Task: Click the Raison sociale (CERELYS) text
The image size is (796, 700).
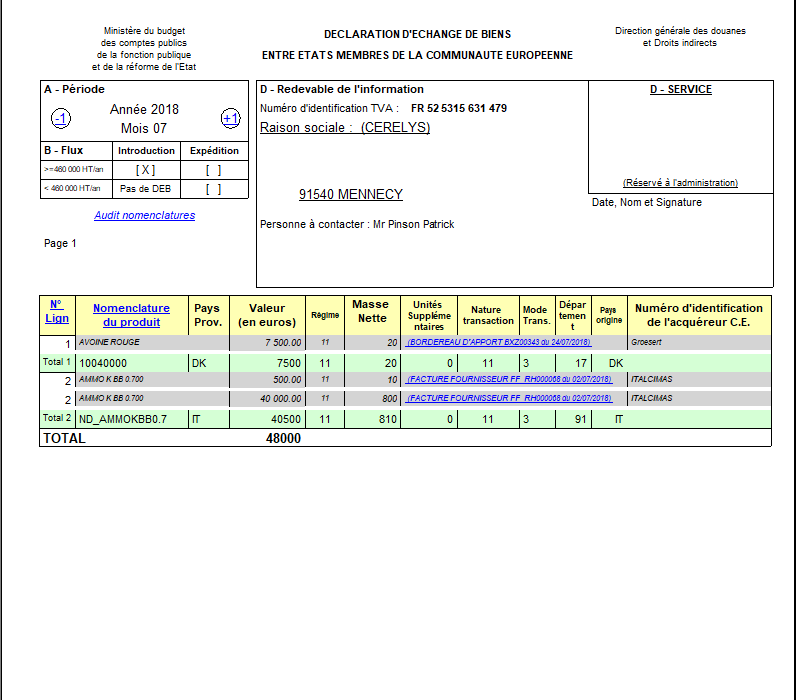Action: pos(345,128)
